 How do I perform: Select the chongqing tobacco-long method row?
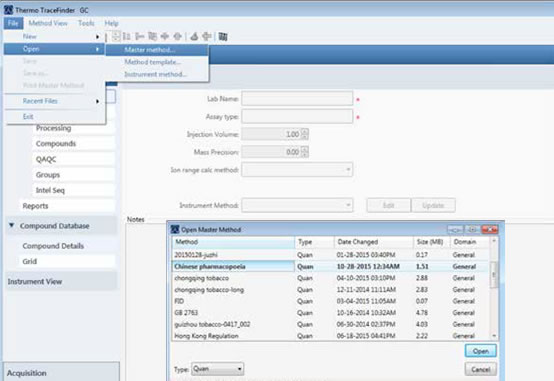[x=331, y=290]
